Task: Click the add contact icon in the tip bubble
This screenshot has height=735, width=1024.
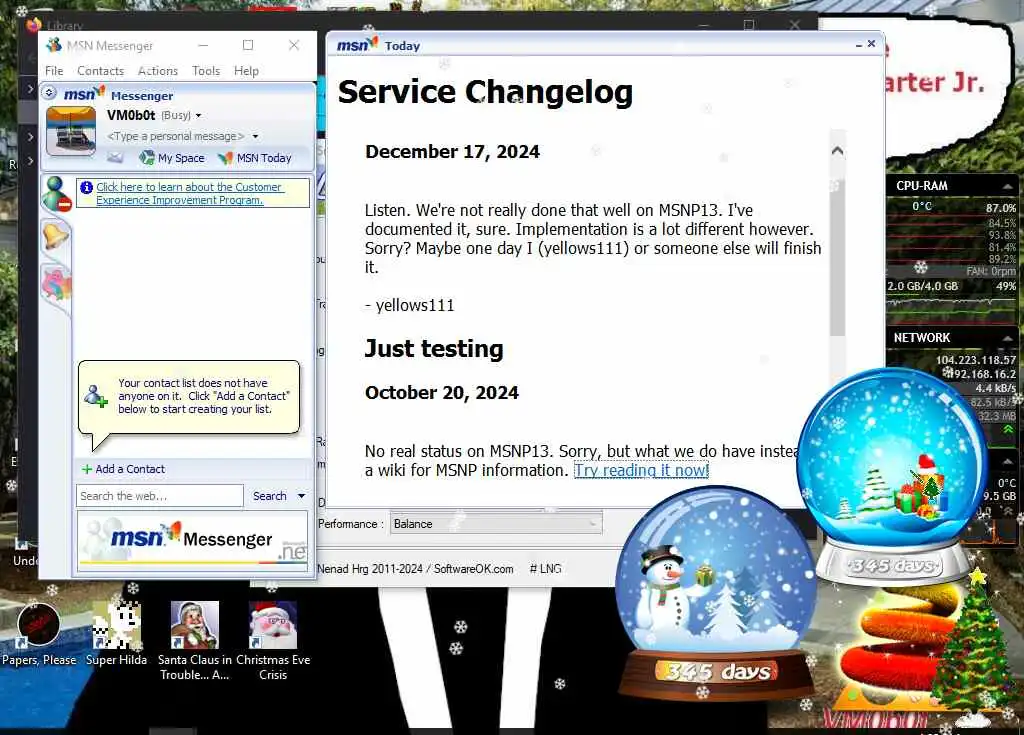Action: click(x=95, y=396)
